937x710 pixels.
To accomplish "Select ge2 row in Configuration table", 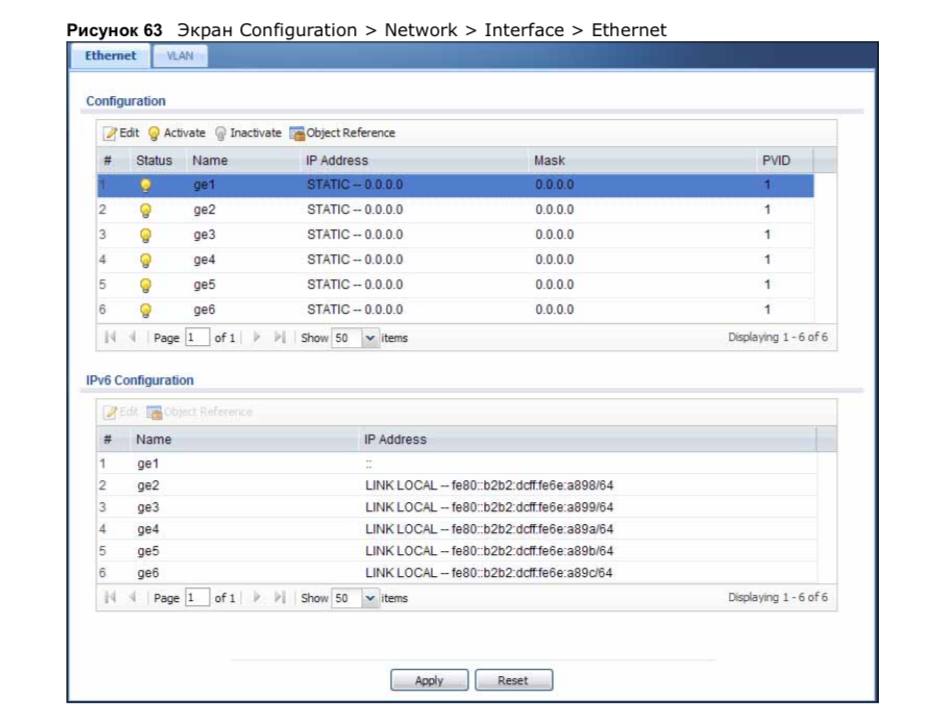I will point(455,210).
